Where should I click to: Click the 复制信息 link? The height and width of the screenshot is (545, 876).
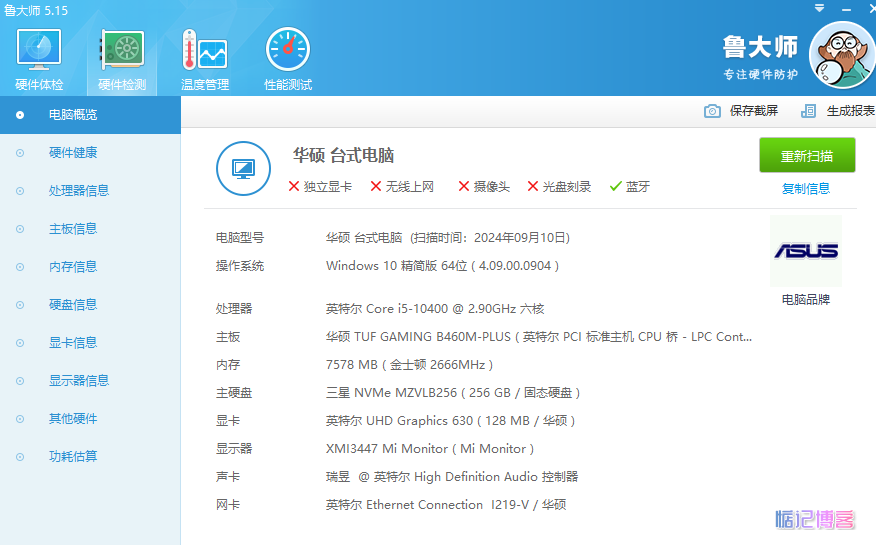(806, 189)
